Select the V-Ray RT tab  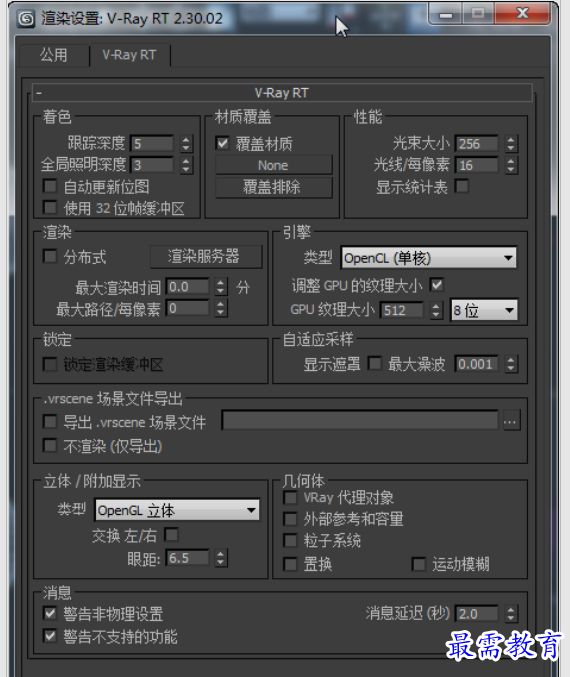(x=130, y=55)
